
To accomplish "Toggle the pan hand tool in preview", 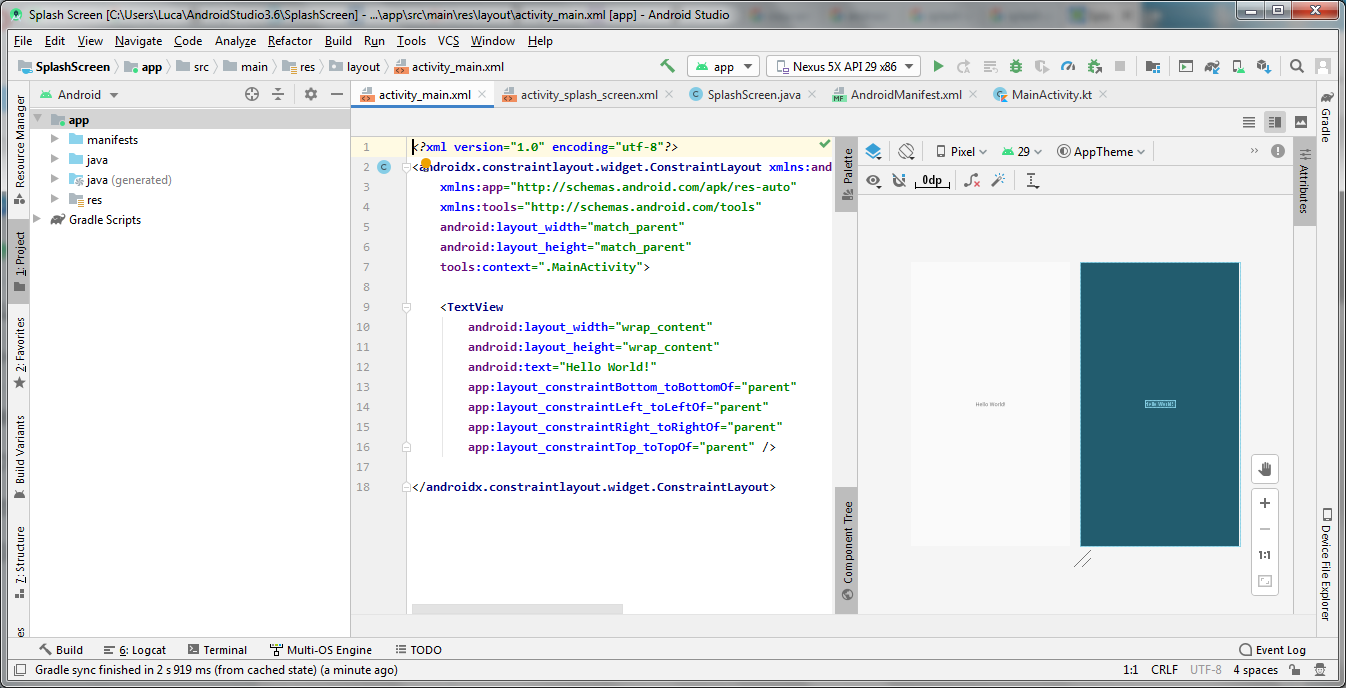I will (x=1265, y=468).
